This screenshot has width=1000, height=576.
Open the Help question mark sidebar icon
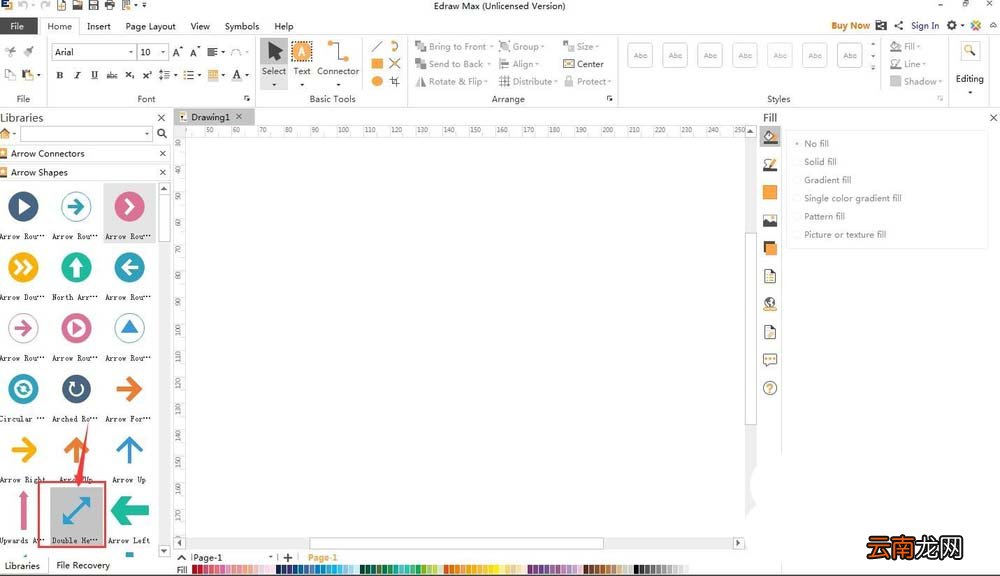click(x=770, y=388)
